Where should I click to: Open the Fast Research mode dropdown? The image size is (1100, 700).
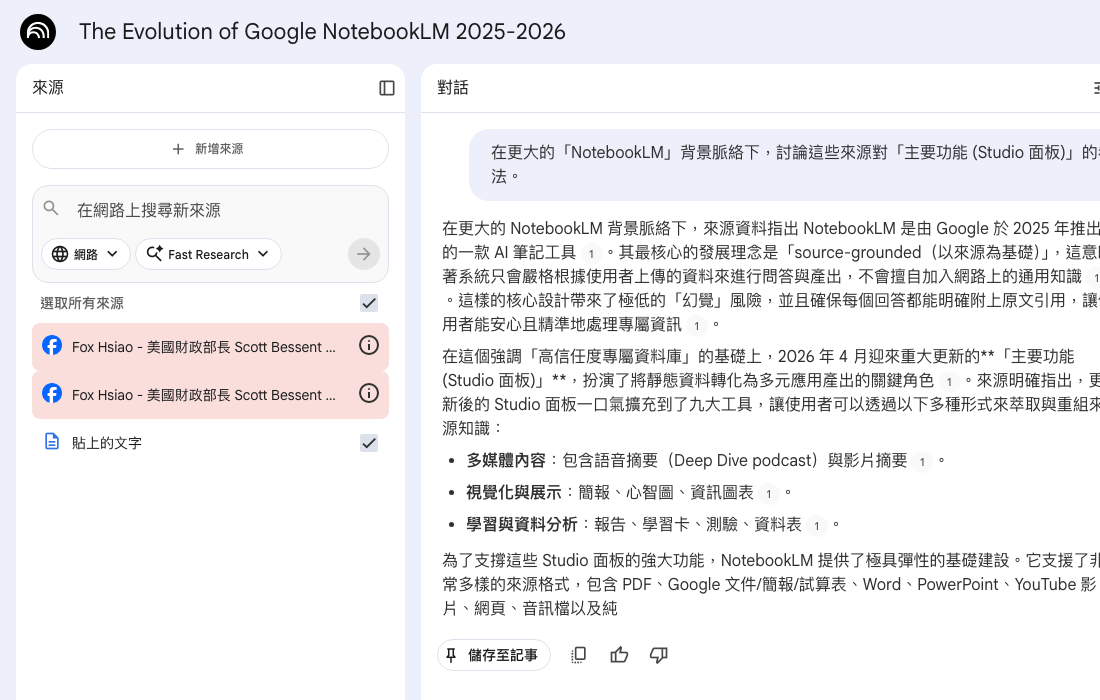point(208,254)
